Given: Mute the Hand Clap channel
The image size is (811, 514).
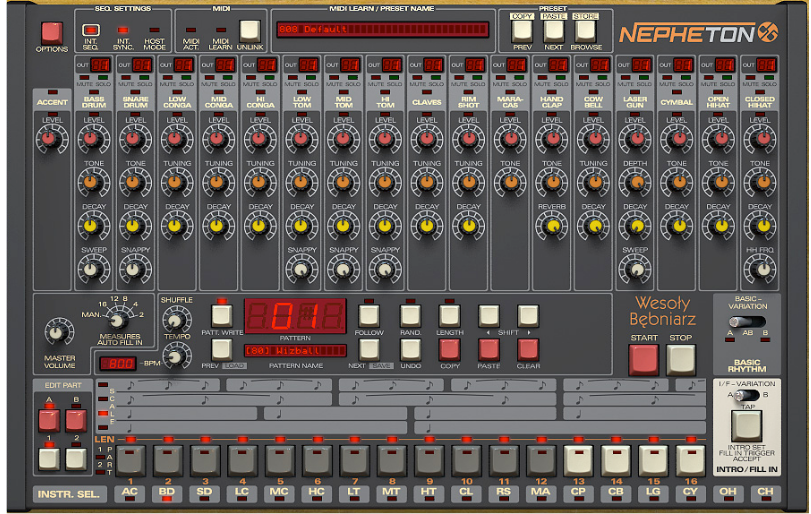Looking at the screenshot, I should (x=542, y=78).
